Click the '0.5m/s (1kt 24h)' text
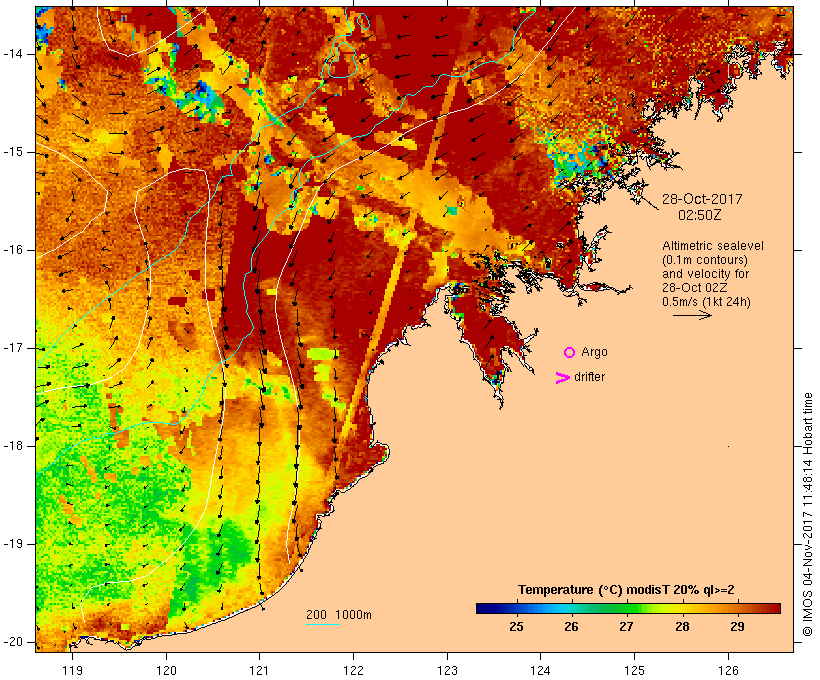The image size is (820, 680). click(706, 302)
